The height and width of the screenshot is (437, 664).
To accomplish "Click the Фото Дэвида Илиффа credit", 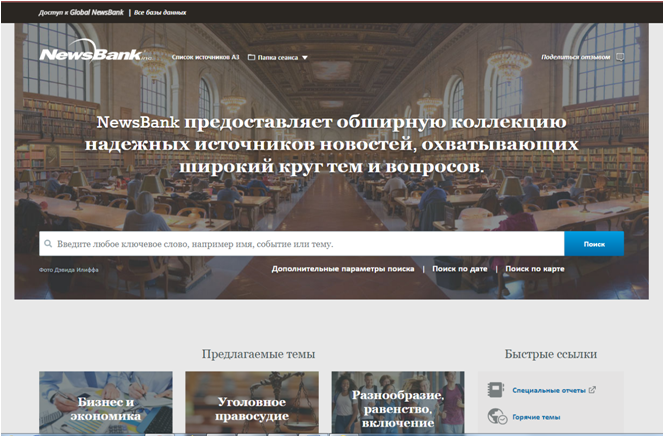I will 69,270.
